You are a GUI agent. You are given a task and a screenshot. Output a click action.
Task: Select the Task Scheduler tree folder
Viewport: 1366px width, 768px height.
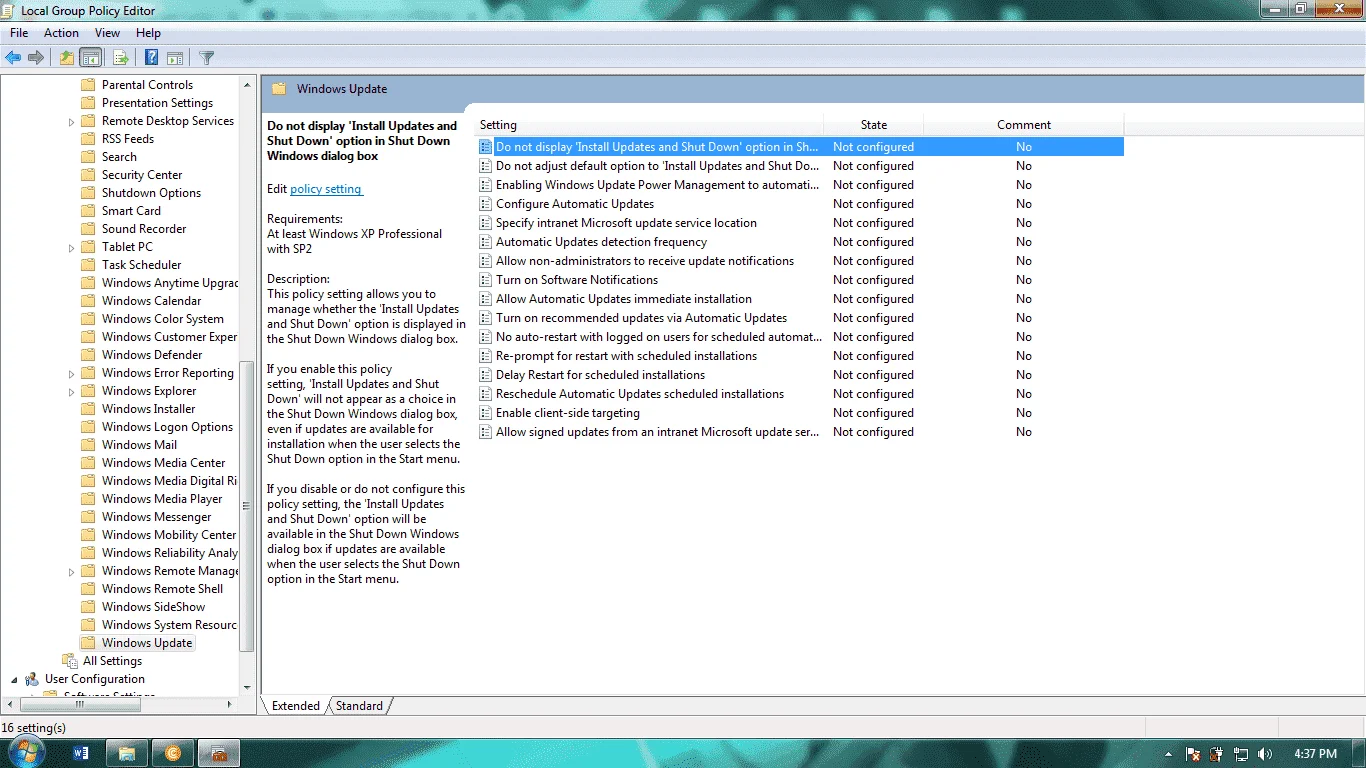pyautogui.click(x=141, y=265)
